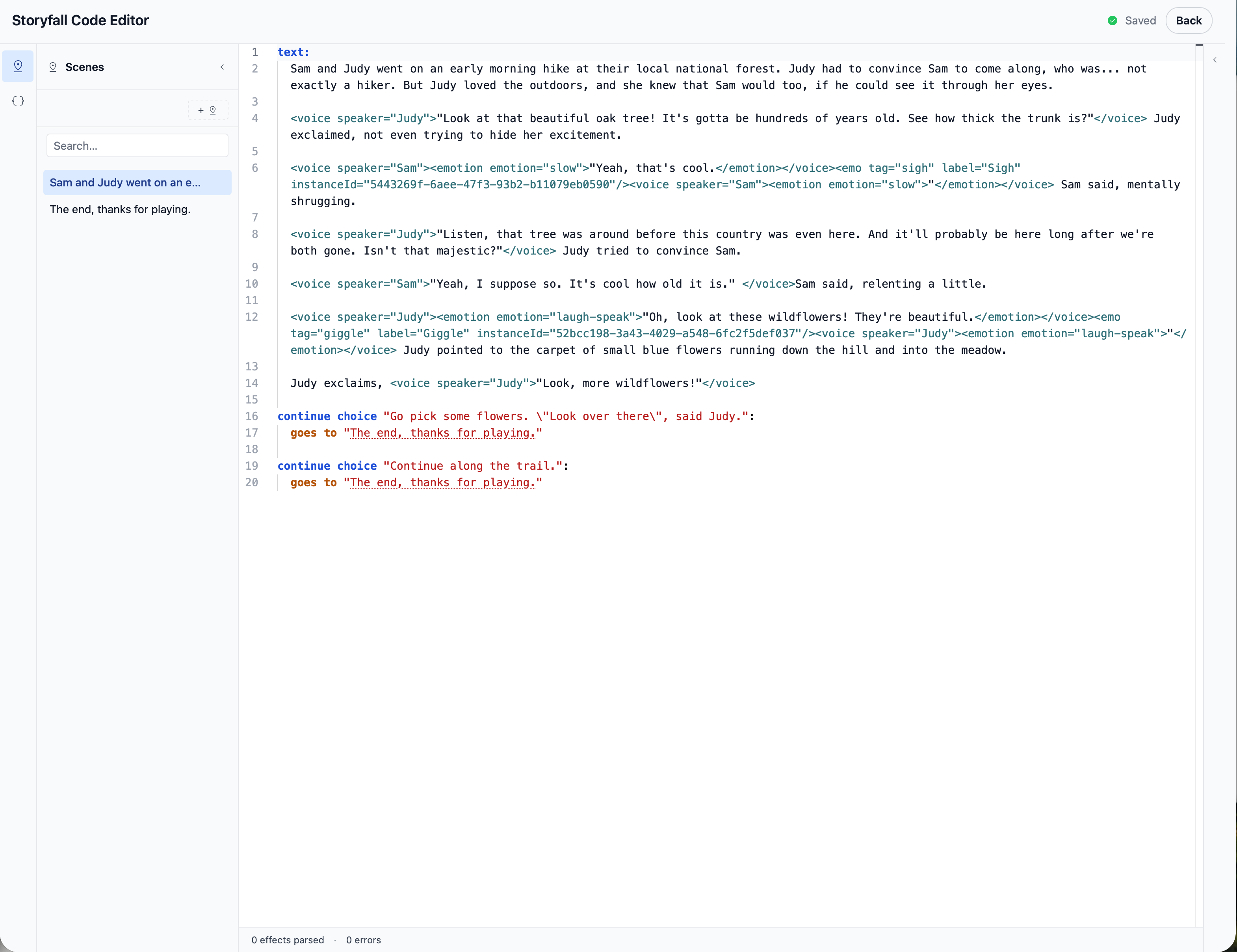The height and width of the screenshot is (952, 1237).
Task: Click the editor minimap scrollbar marker
Action: tap(1199, 45)
